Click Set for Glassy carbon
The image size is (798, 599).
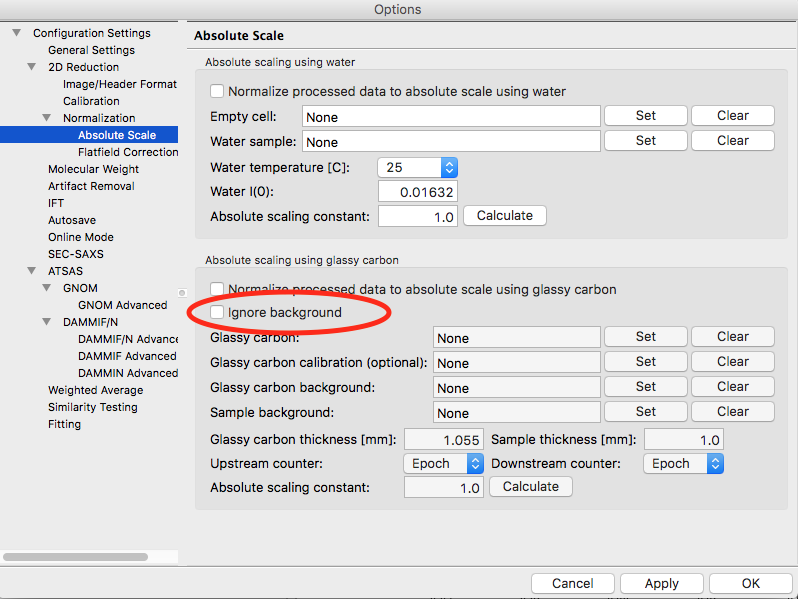[646, 336]
